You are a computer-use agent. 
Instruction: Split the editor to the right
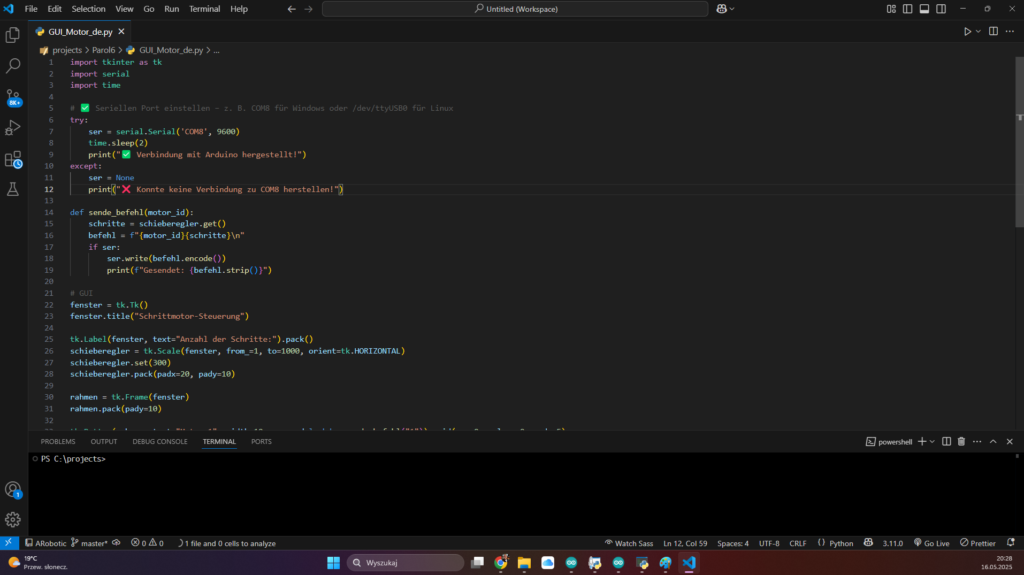click(993, 31)
